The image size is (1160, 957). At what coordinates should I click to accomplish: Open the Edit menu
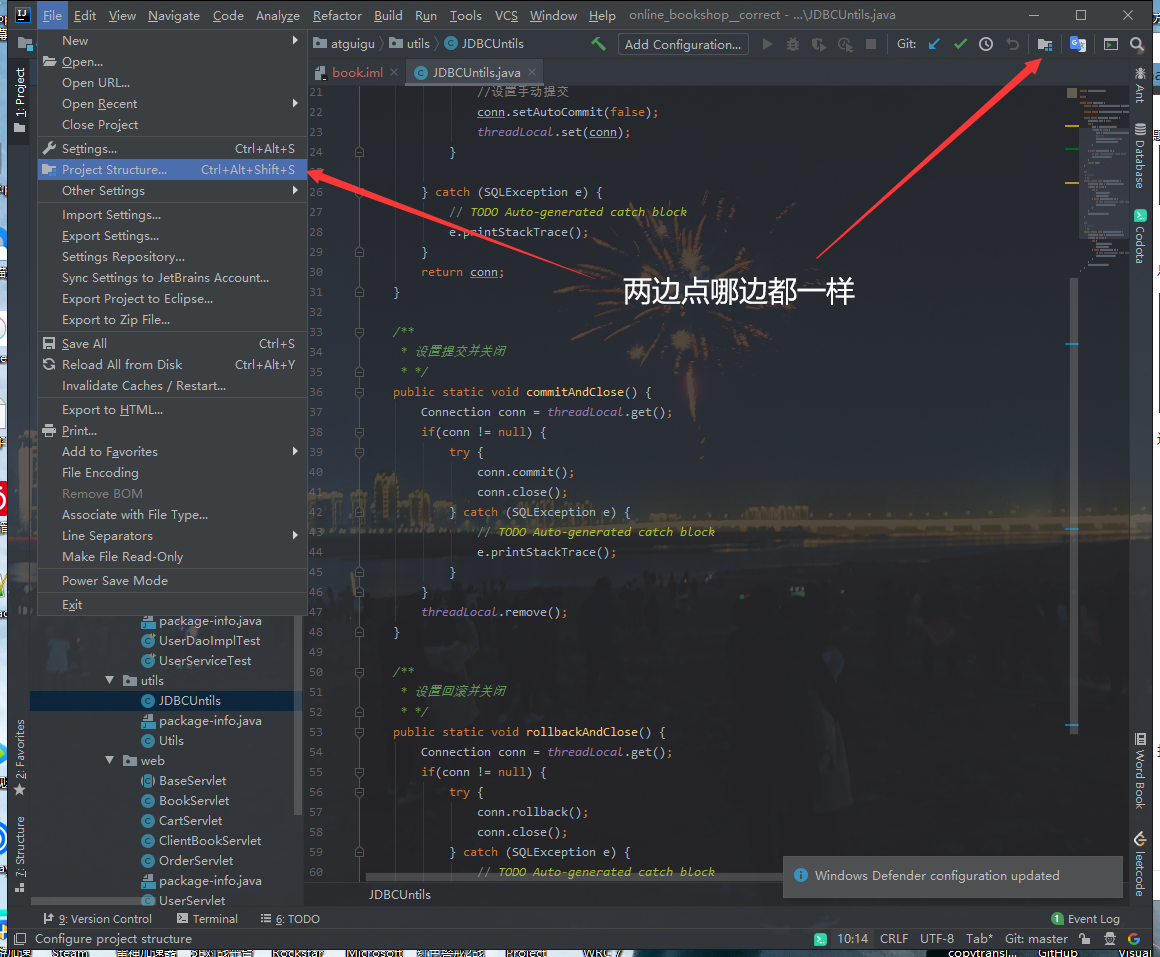[x=84, y=15]
